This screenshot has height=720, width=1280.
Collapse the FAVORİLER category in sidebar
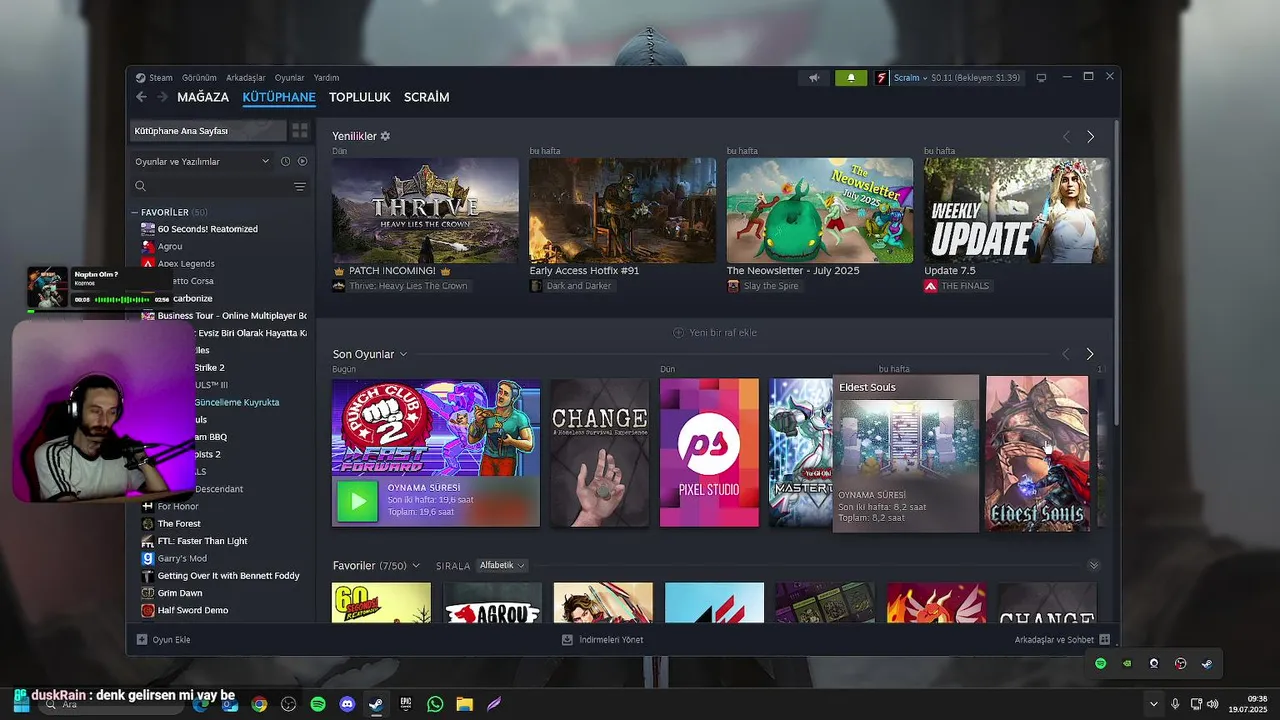tap(135, 212)
